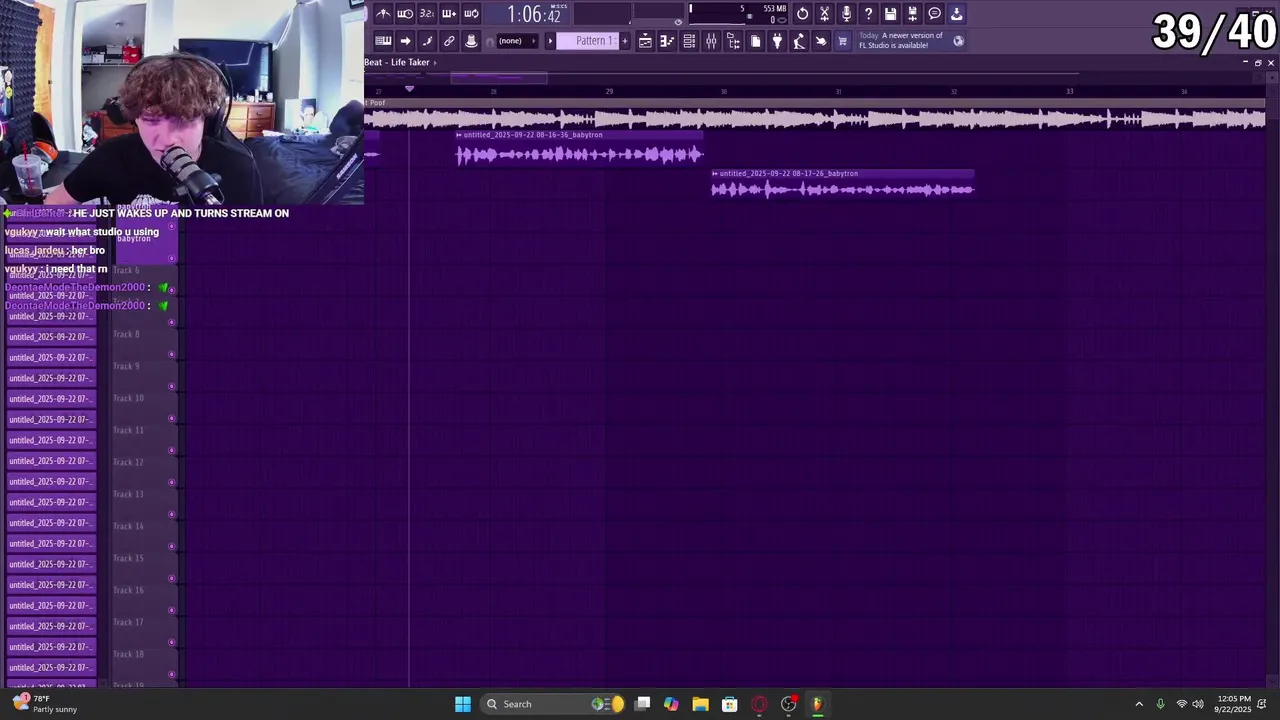1280x720 pixels.
Task: Click the playhead marker on the timeline ruler
Action: pos(409,89)
